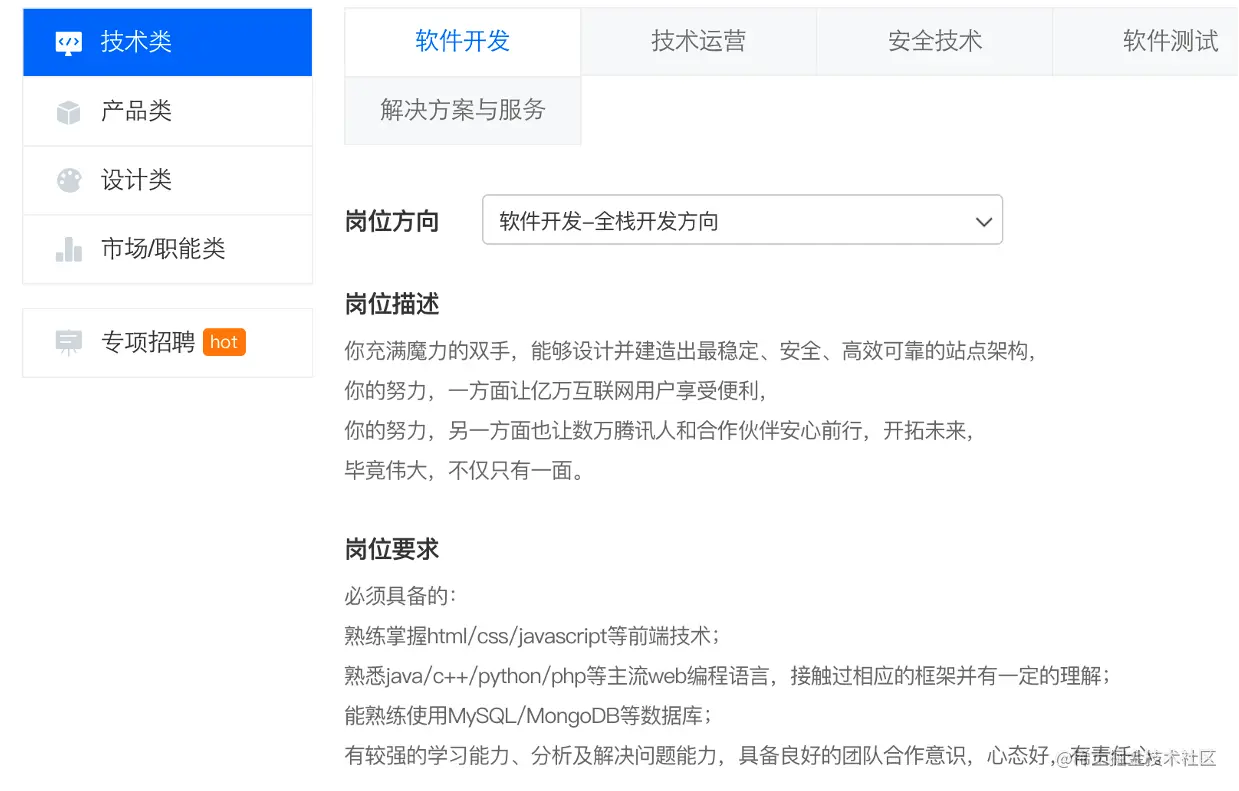Click the palette icon beside 设计类

click(67, 180)
